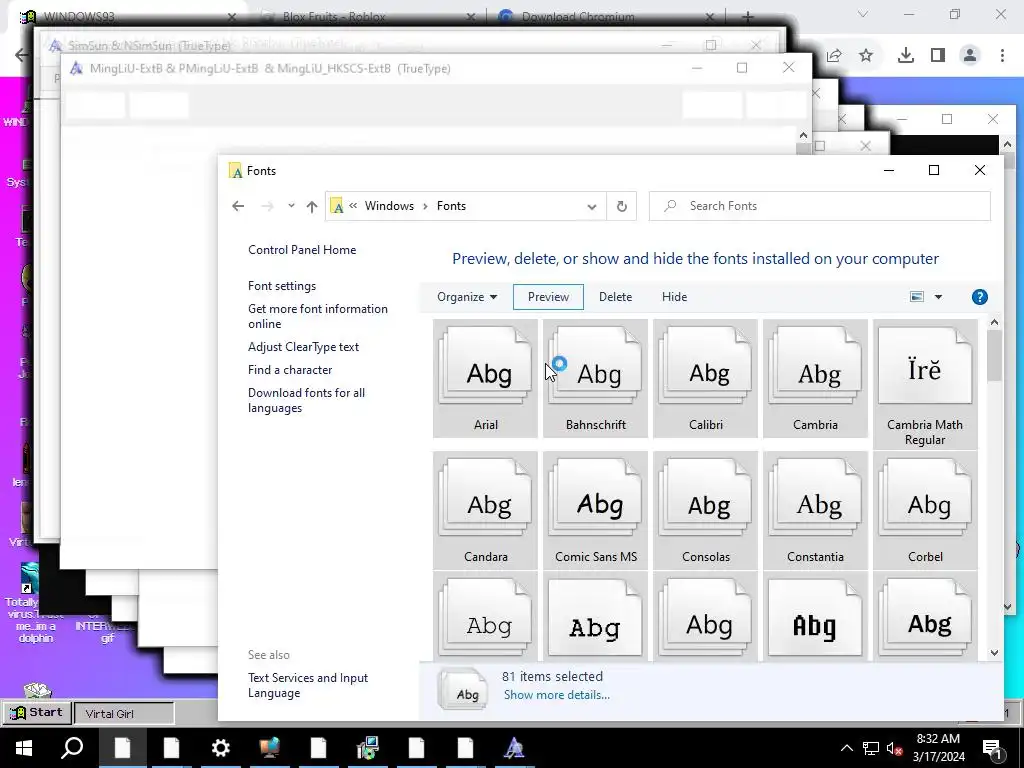The width and height of the screenshot is (1024, 768).
Task: Open a new browser tab
Action: click(748, 17)
